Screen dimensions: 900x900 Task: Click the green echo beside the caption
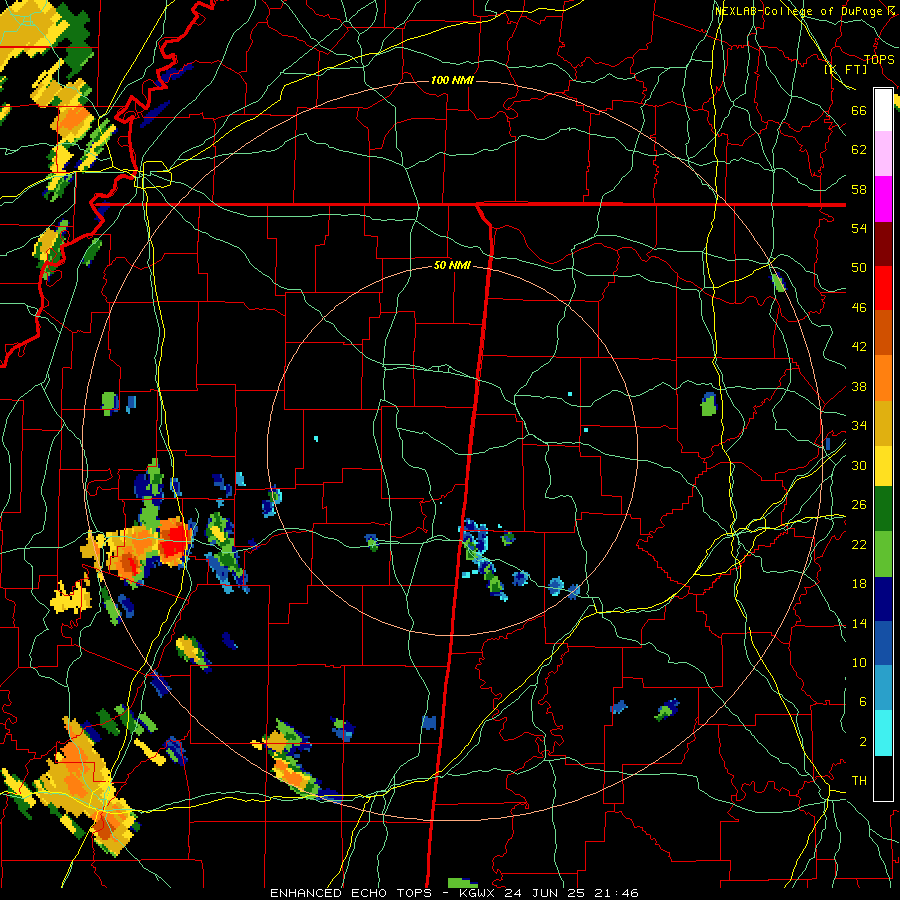pos(462,882)
